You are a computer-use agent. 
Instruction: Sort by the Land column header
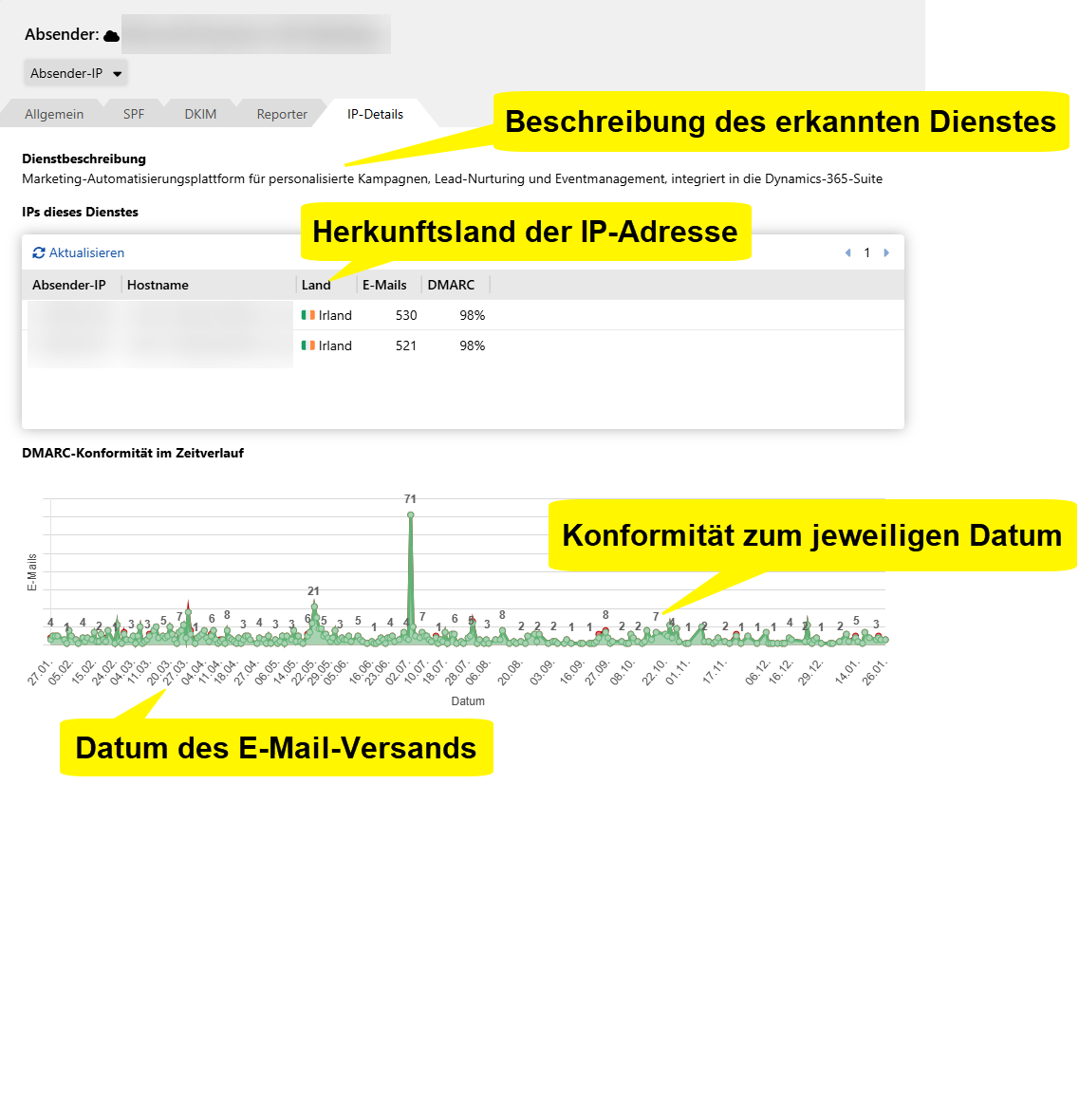click(x=316, y=285)
